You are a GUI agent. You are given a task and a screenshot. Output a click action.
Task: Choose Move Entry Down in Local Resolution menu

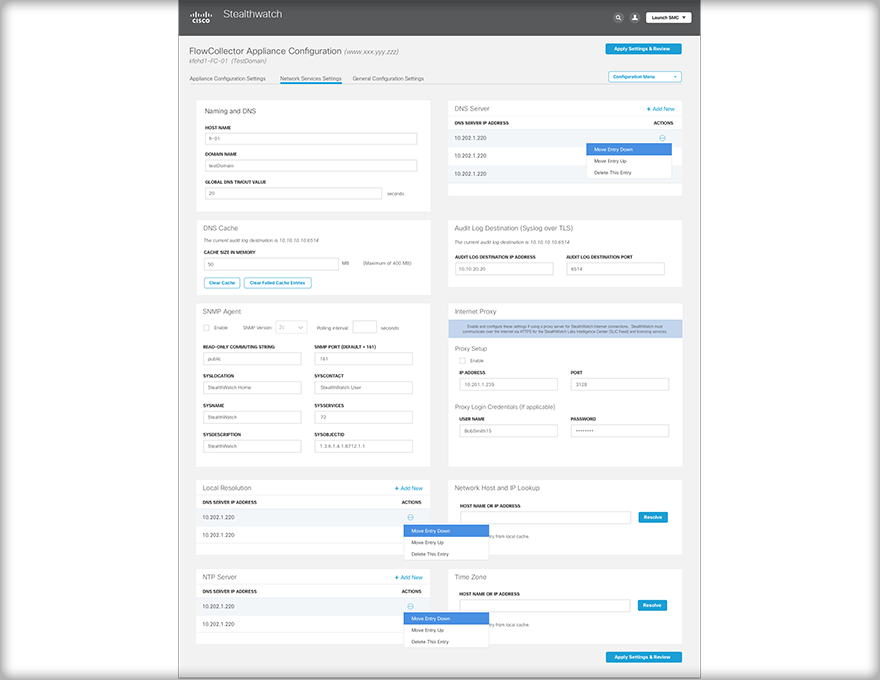[x=446, y=531]
